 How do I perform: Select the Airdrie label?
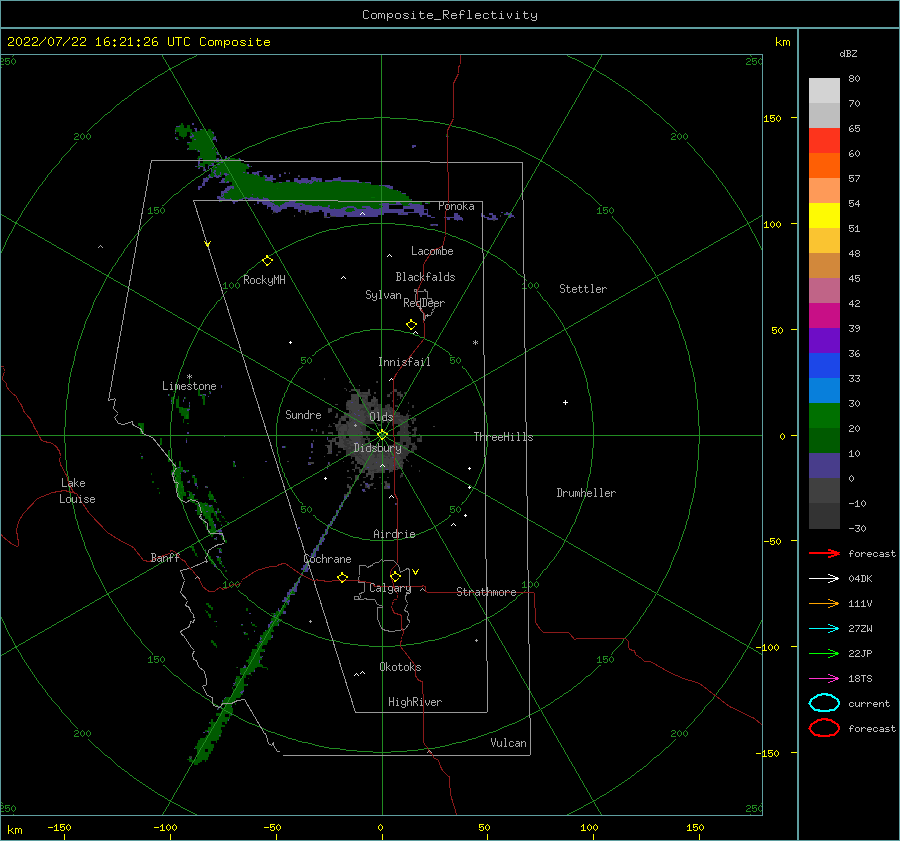[x=394, y=534]
